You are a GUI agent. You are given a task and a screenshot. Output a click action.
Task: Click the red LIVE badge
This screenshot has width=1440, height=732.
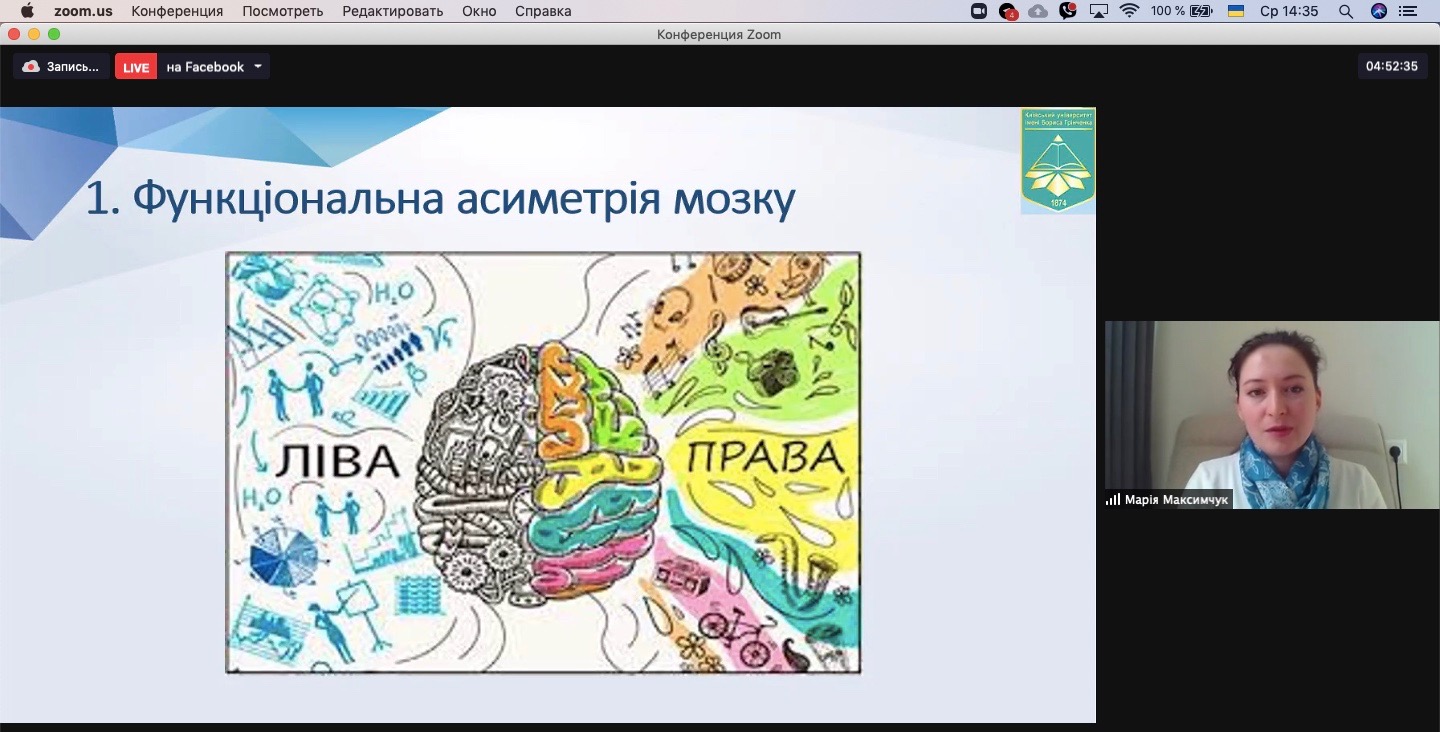coord(136,67)
